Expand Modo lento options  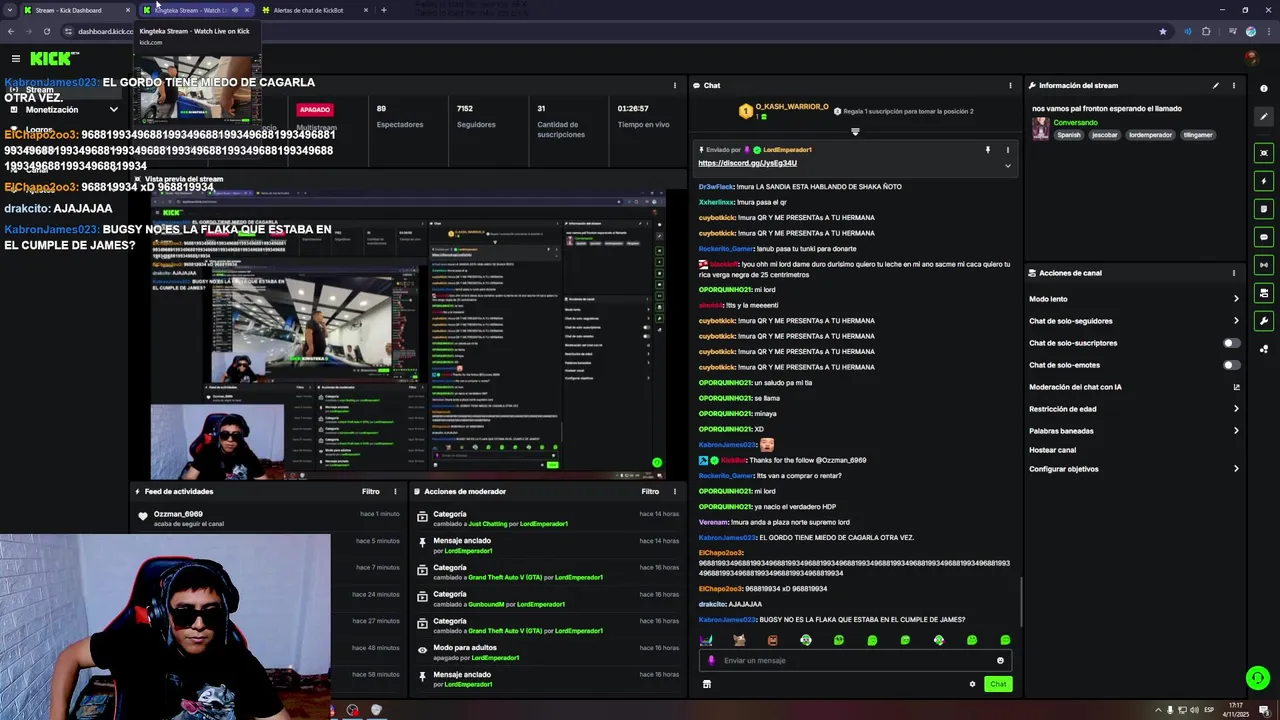point(1236,299)
